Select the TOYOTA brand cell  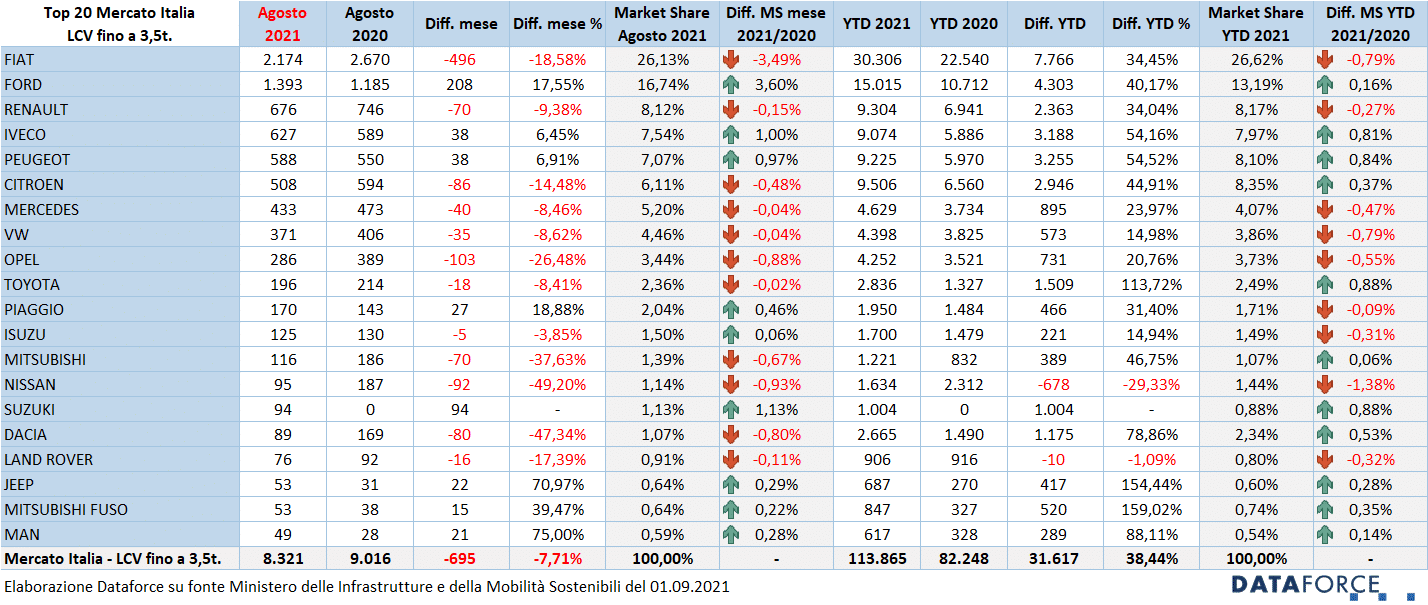click(x=120, y=284)
